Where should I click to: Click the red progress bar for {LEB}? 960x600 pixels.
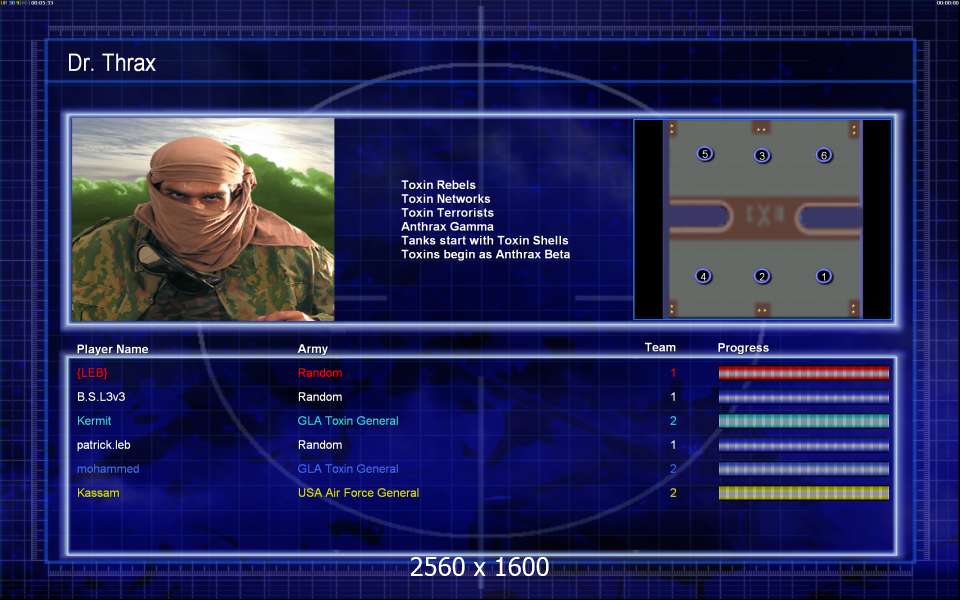click(x=803, y=373)
